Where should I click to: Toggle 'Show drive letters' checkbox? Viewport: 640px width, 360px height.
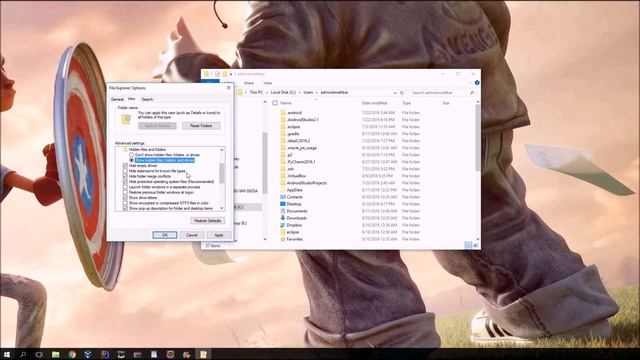click(125, 198)
